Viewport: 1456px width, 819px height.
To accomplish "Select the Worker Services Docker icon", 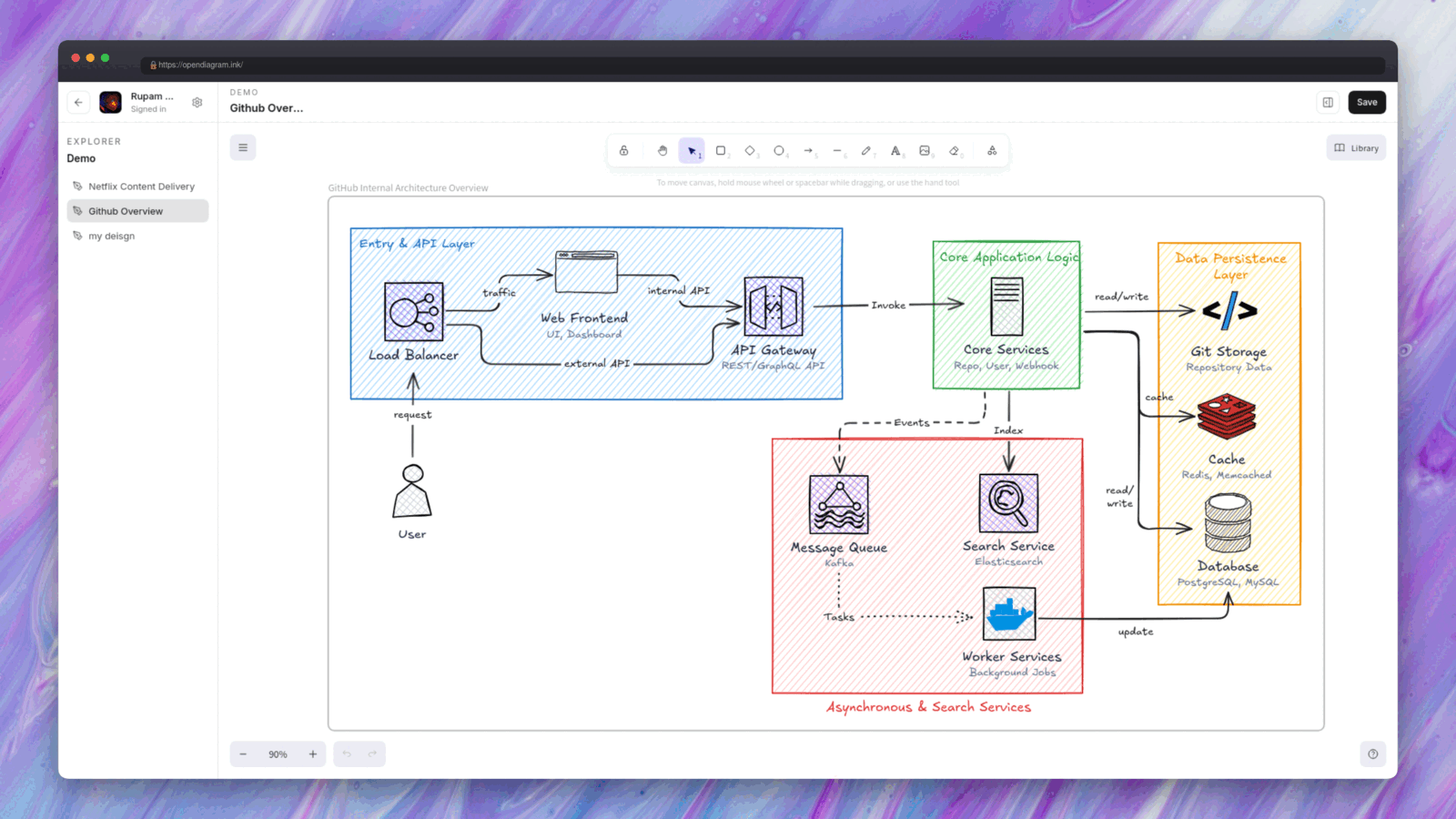I will coord(1009,613).
